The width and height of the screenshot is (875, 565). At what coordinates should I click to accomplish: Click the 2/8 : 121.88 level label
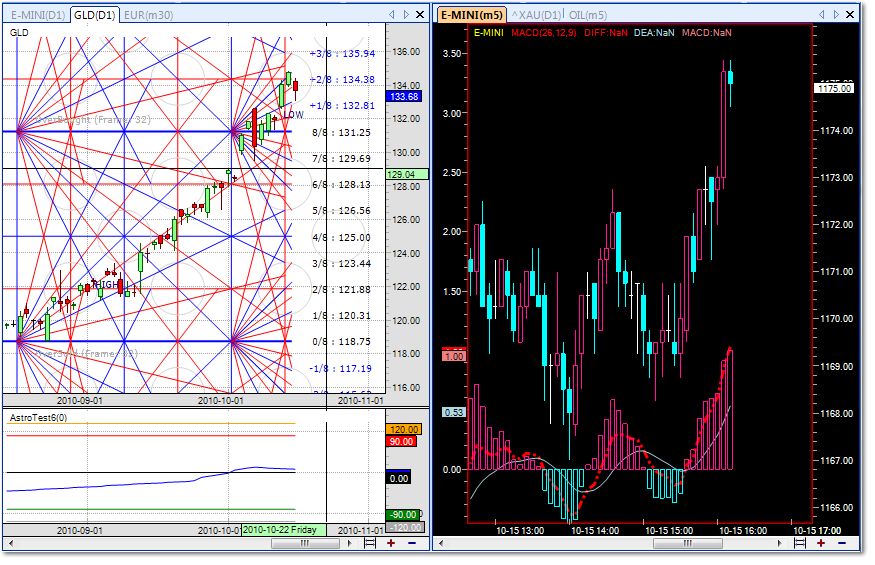click(341, 289)
